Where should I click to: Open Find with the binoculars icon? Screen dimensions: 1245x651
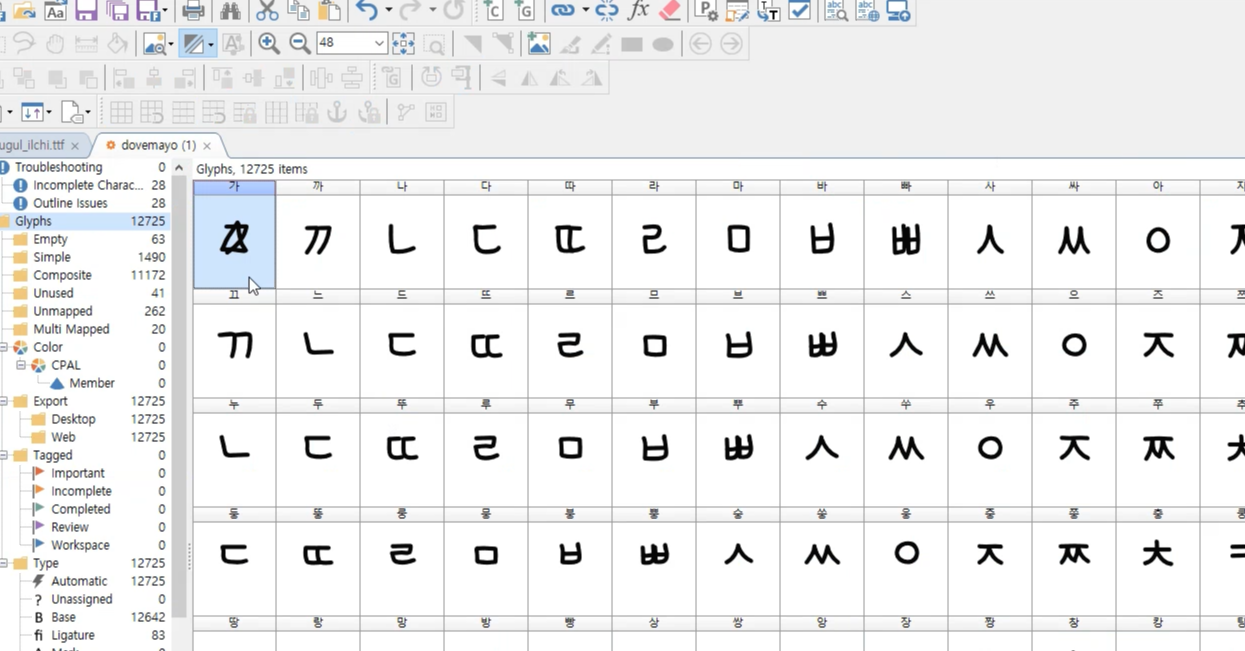pos(231,11)
